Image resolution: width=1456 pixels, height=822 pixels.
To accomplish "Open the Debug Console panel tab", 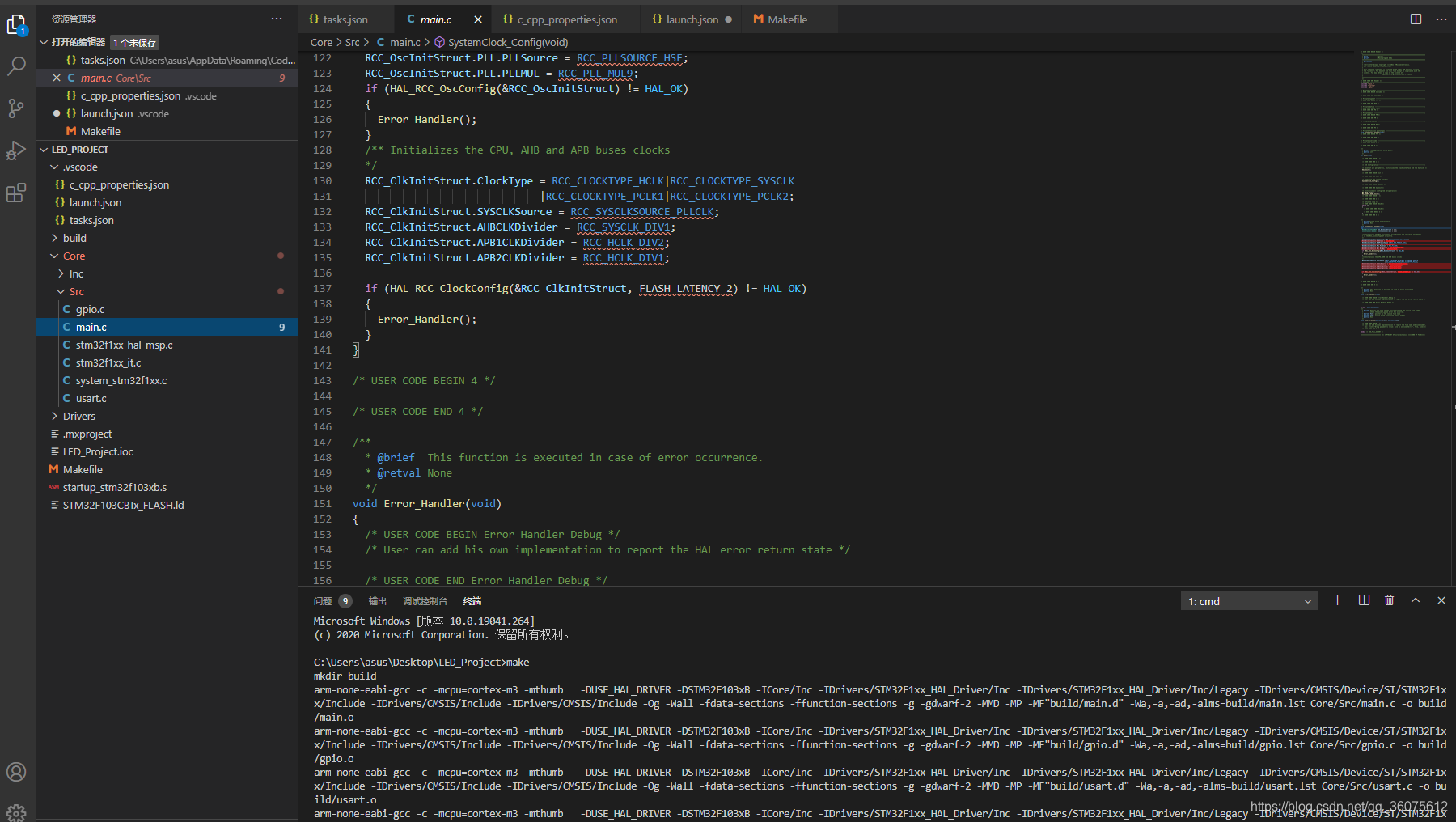I will pyautogui.click(x=425, y=601).
